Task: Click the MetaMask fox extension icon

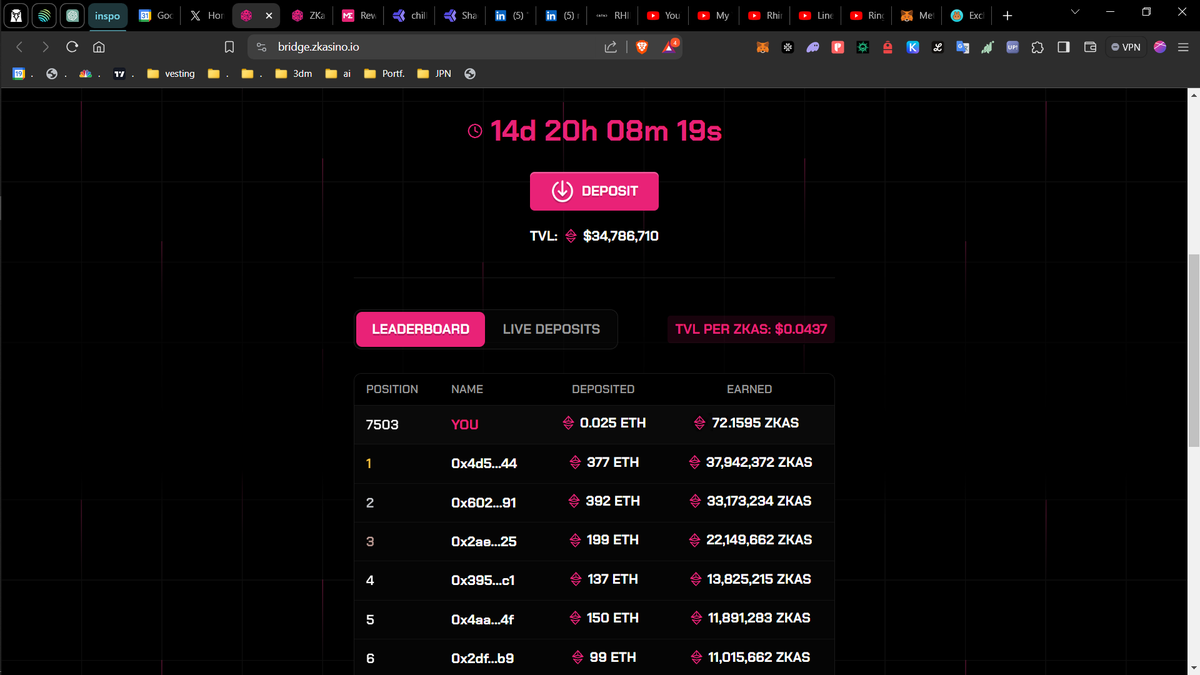Action: 762,47
